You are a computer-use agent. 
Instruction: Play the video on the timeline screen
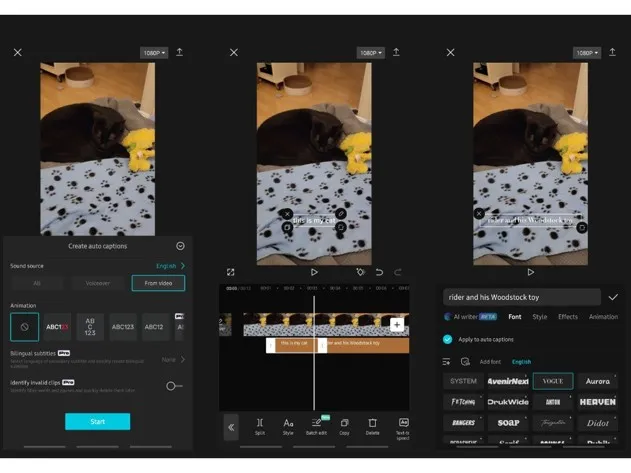pyautogui.click(x=314, y=272)
